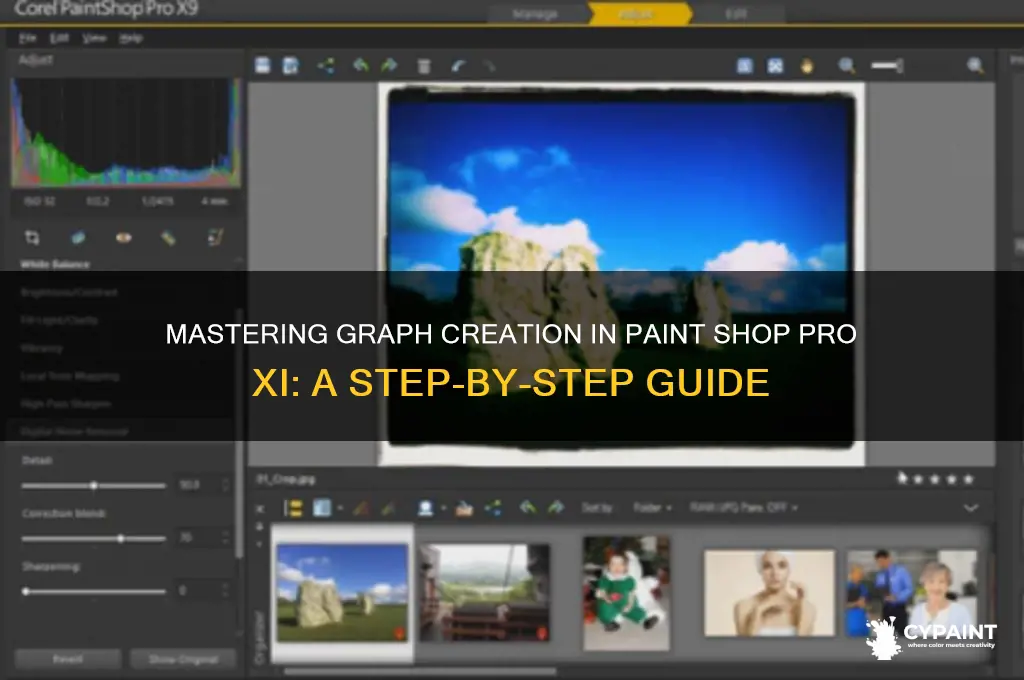Select the Crop tool in Adjust panel
The width and height of the screenshot is (1024, 680).
(x=32, y=237)
